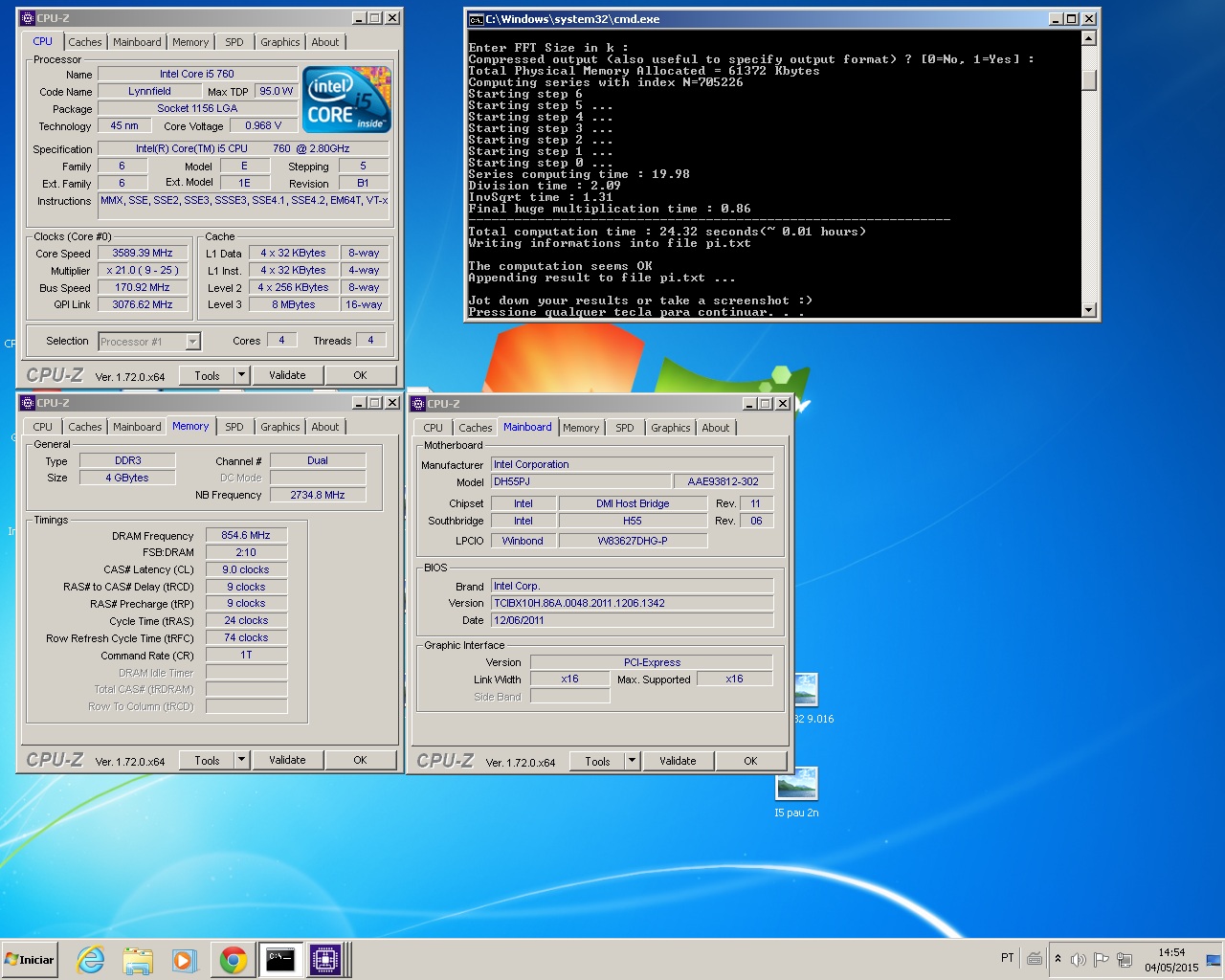Click the Model field DH55PJ
The width and height of the screenshot is (1225, 980).
(581, 482)
